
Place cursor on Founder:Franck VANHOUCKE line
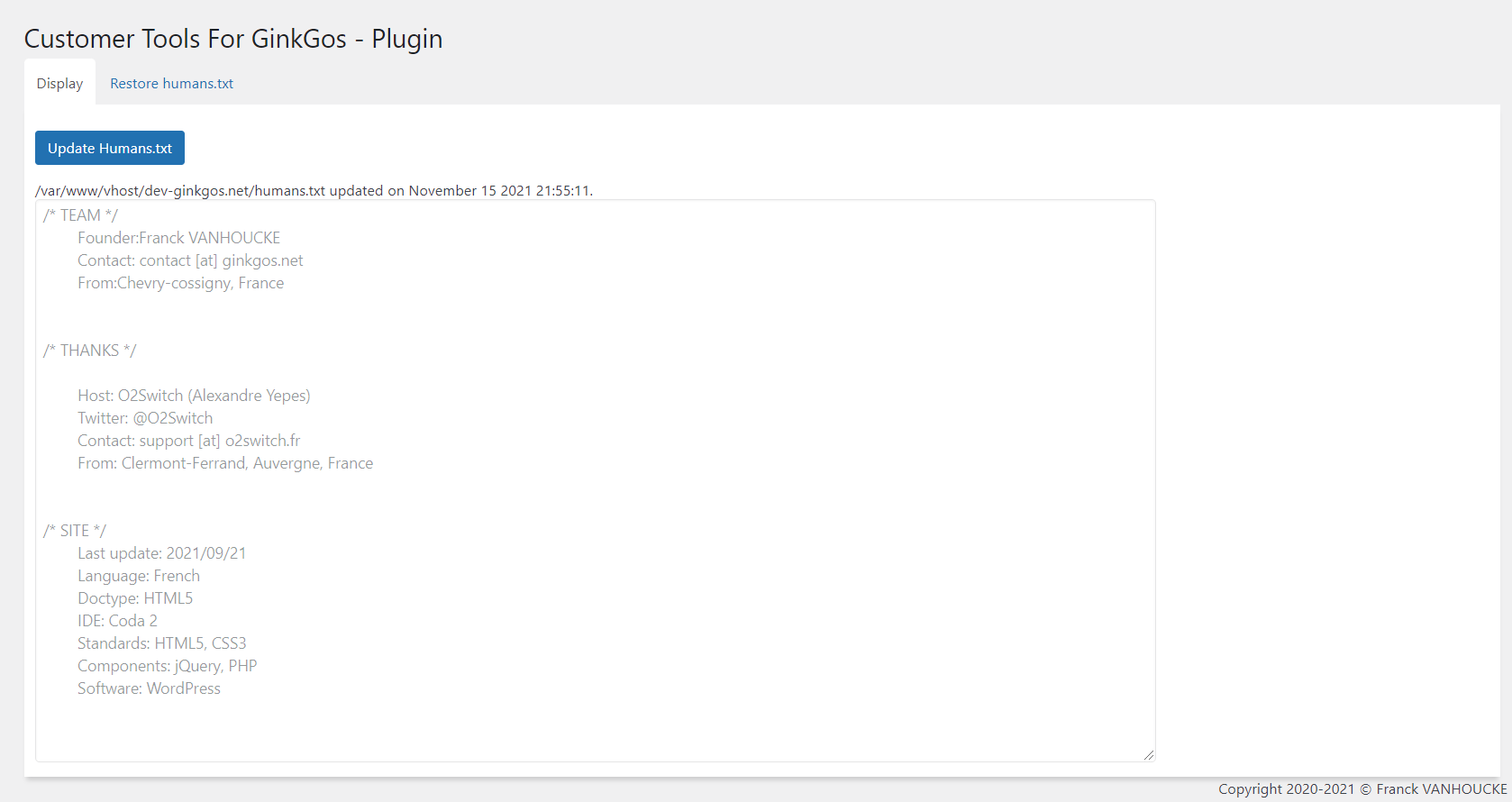point(178,238)
